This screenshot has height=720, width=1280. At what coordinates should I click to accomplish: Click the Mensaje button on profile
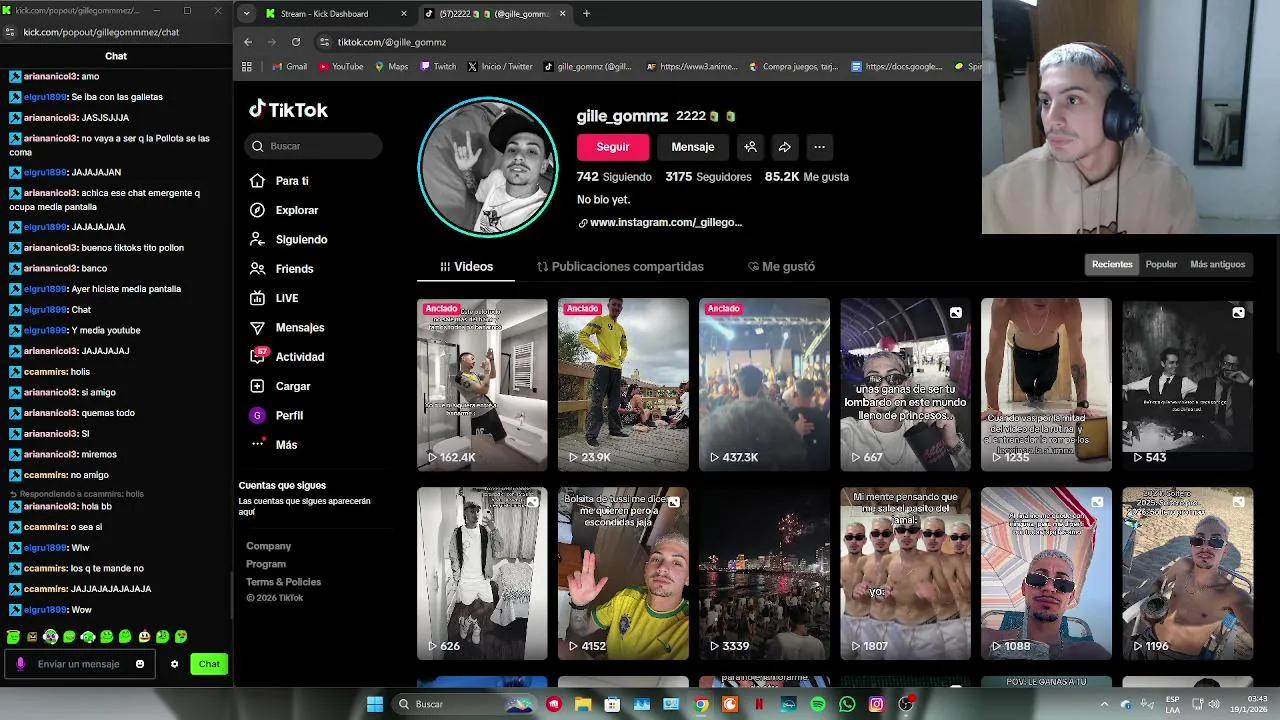(x=693, y=147)
